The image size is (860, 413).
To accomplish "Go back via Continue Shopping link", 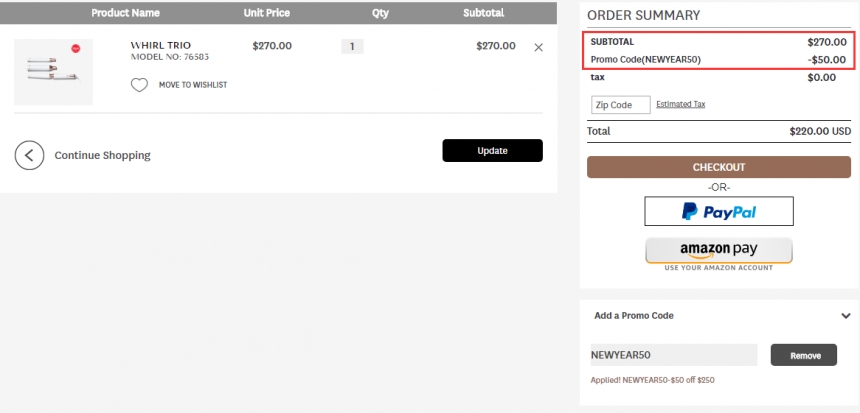I will pyautogui.click(x=102, y=155).
